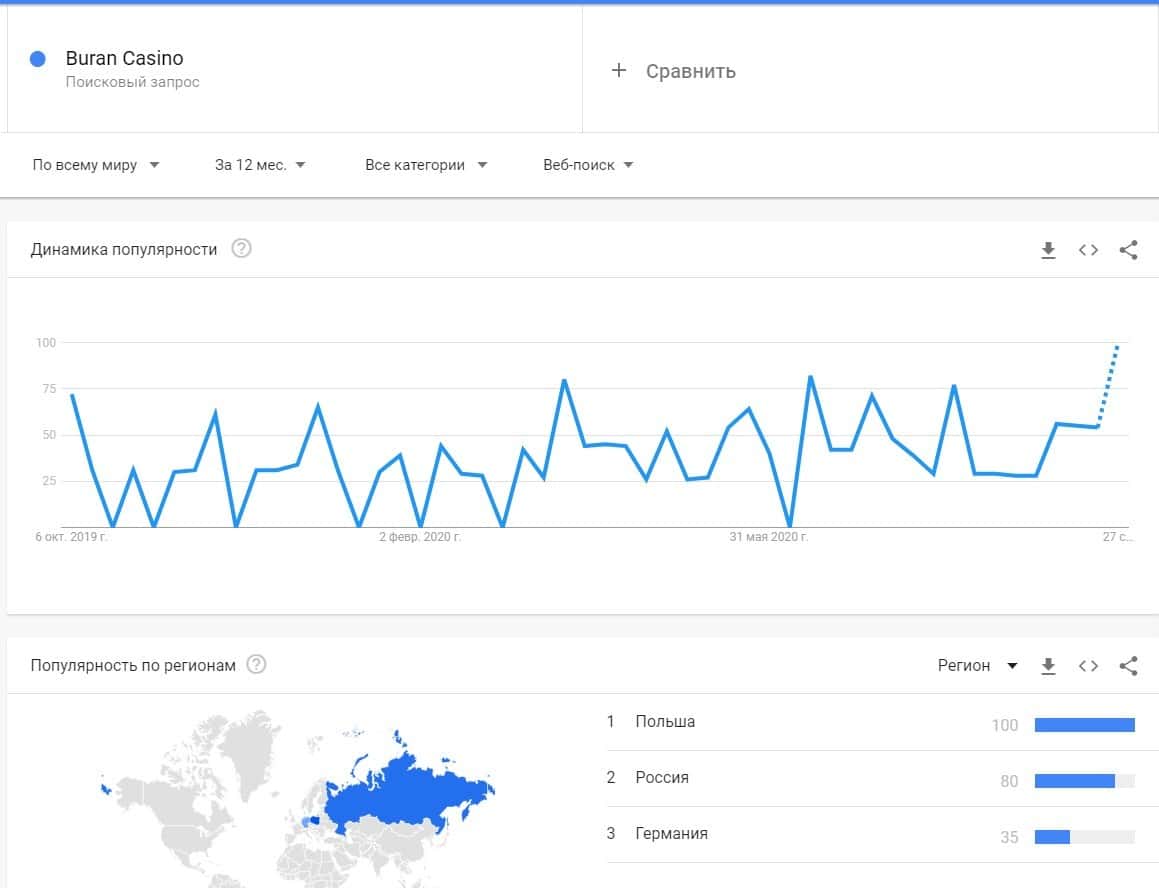Open the По всему миру location dropdown
The height and width of the screenshot is (888, 1159).
pos(96,165)
